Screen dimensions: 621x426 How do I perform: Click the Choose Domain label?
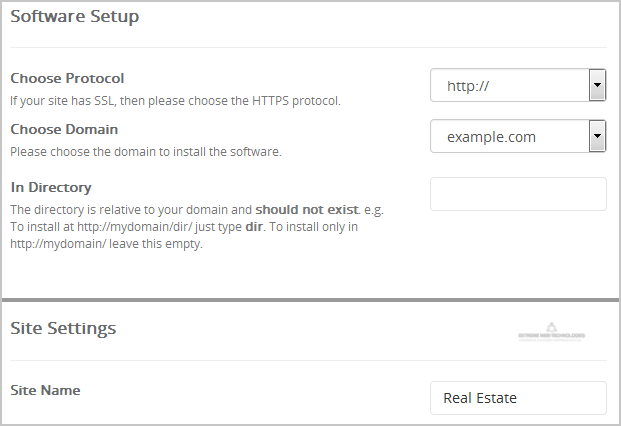(x=64, y=129)
